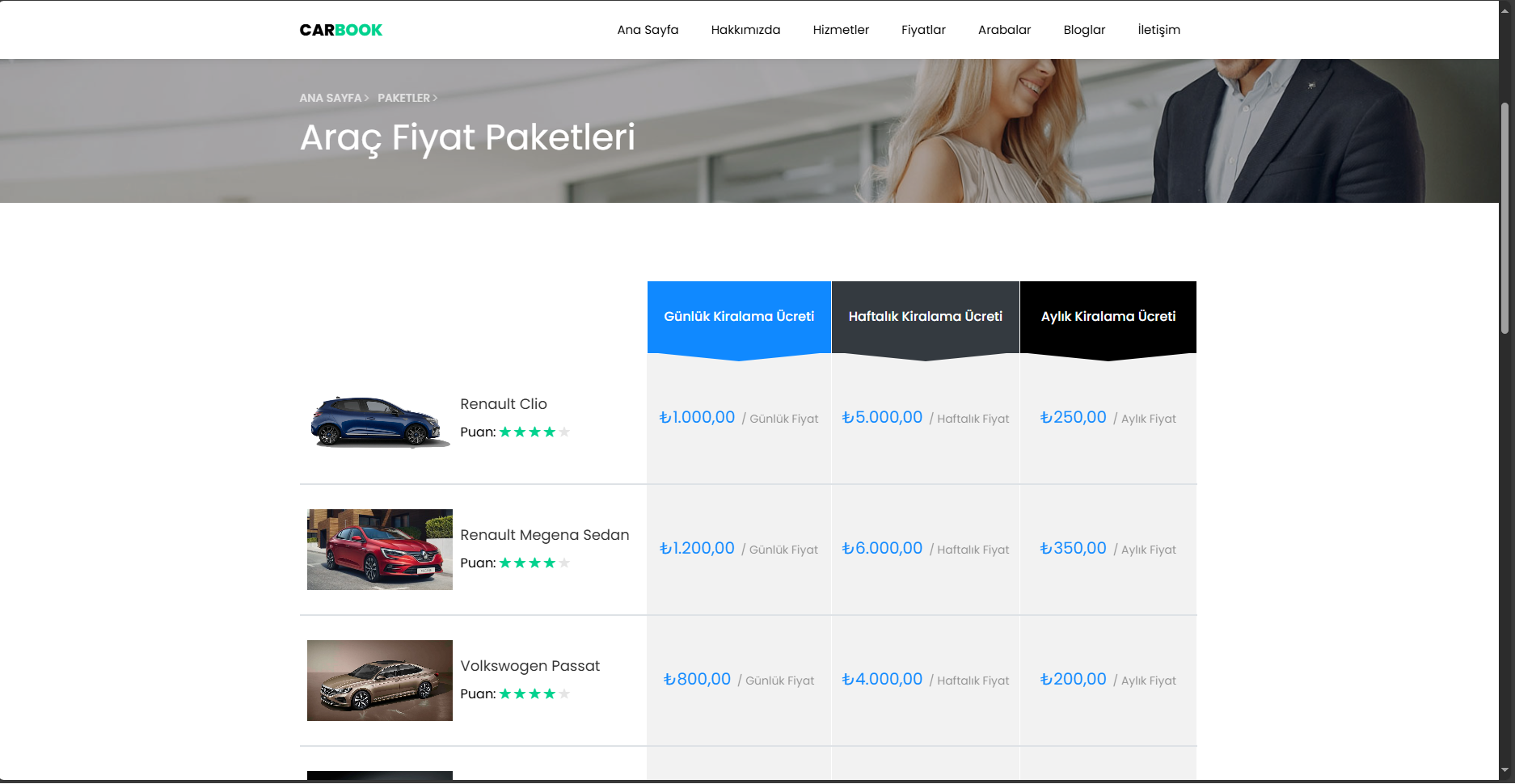Image resolution: width=1515 pixels, height=784 pixels.
Task: Click the Renault Megena Sedan car photo
Action: tap(379, 550)
